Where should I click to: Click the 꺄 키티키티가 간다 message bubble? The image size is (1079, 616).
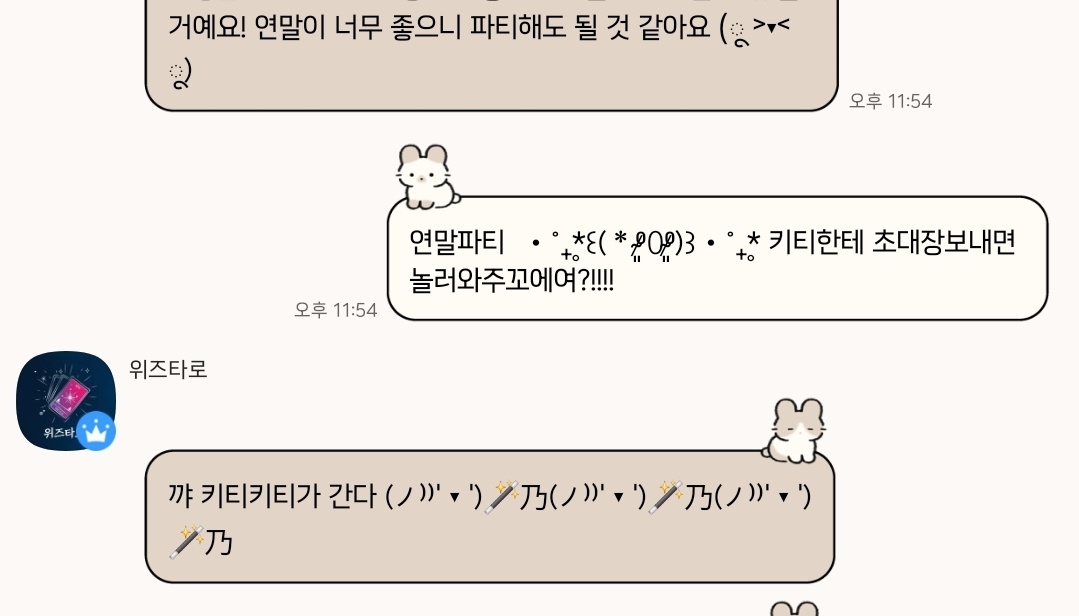(490, 517)
